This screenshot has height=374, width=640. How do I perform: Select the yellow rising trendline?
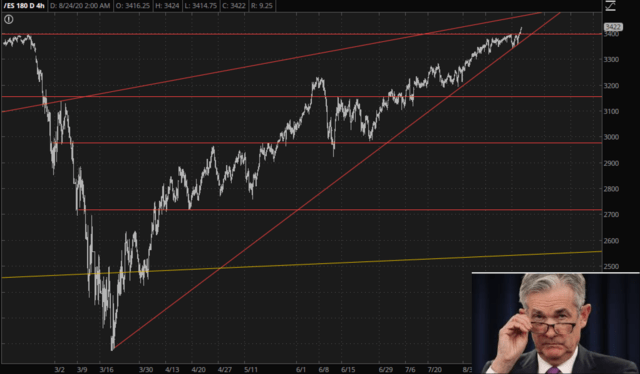[x=302, y=265]
